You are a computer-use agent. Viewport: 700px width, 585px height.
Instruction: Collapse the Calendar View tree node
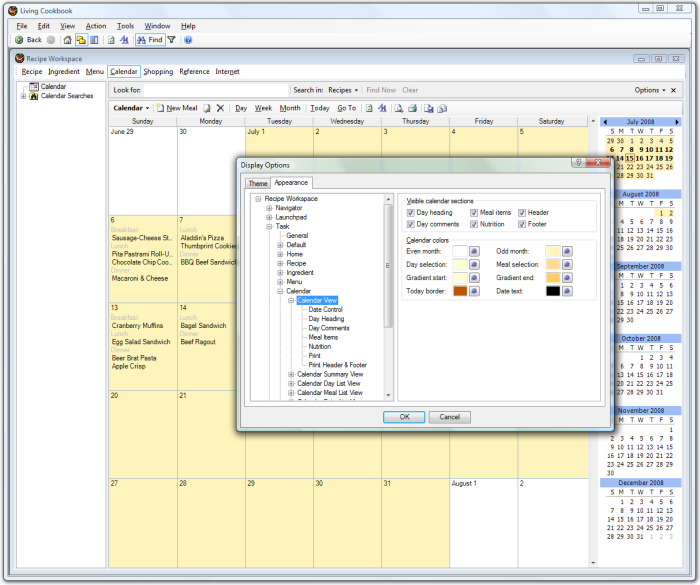[291, 301]
